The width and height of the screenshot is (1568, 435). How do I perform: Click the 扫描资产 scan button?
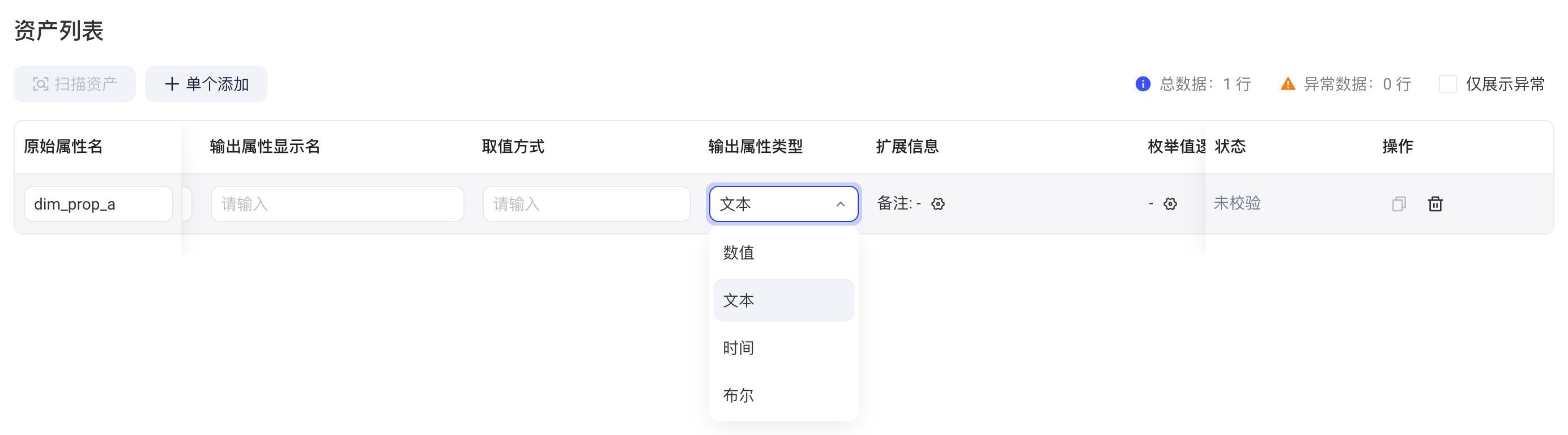point(74,84)
